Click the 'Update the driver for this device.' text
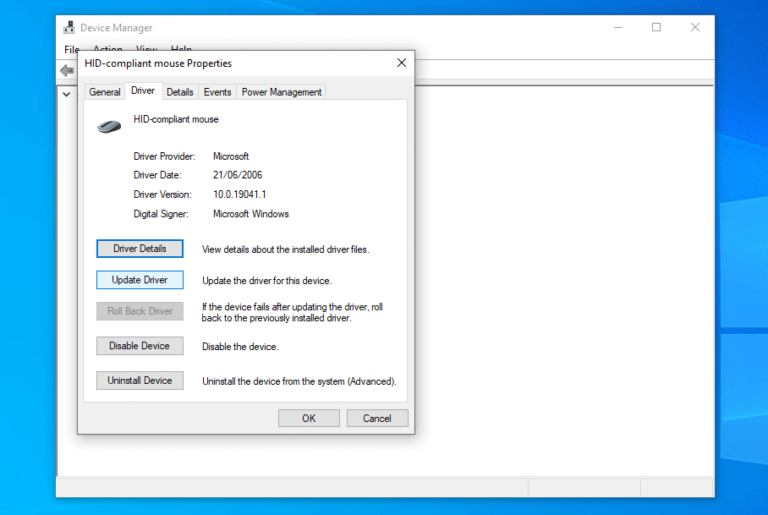Screen dimensions: 768x515 [x=267, y=281]
